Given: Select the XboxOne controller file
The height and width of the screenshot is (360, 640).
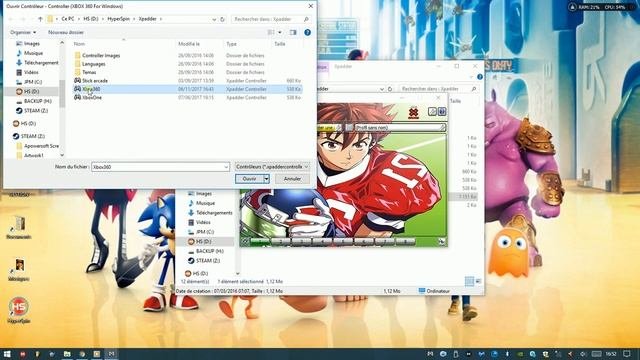Looking at the screenshot, I should (92, 98).
